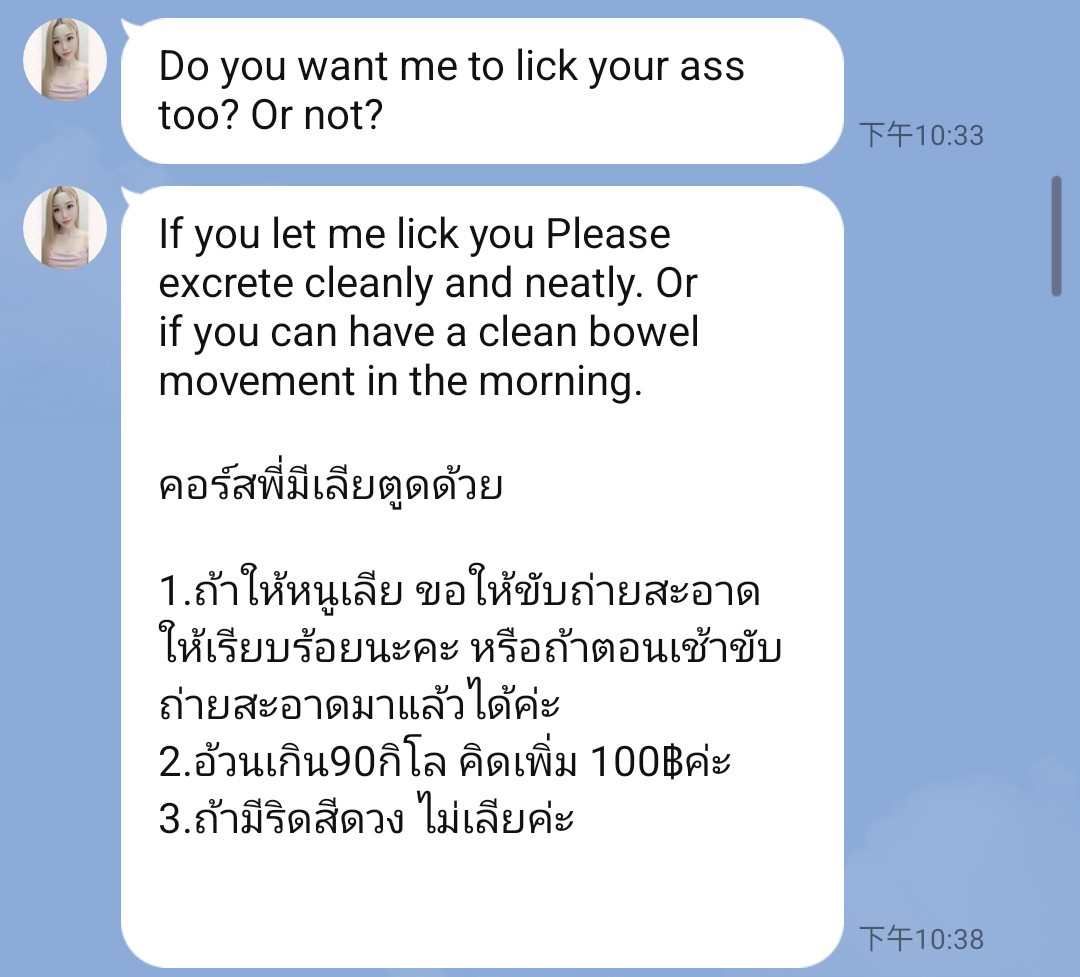Select the English paragraph in the second message
This screenshot has height=977, width=1080.
pos(428,307)
